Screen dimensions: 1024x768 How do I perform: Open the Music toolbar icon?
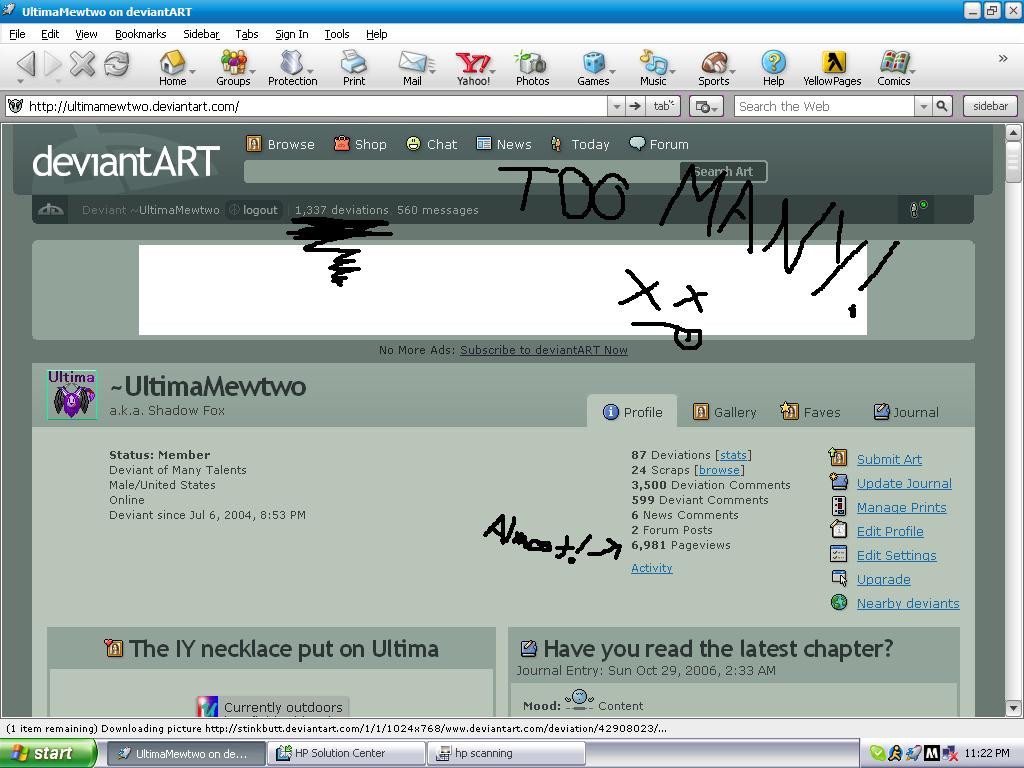pos(653,69)
